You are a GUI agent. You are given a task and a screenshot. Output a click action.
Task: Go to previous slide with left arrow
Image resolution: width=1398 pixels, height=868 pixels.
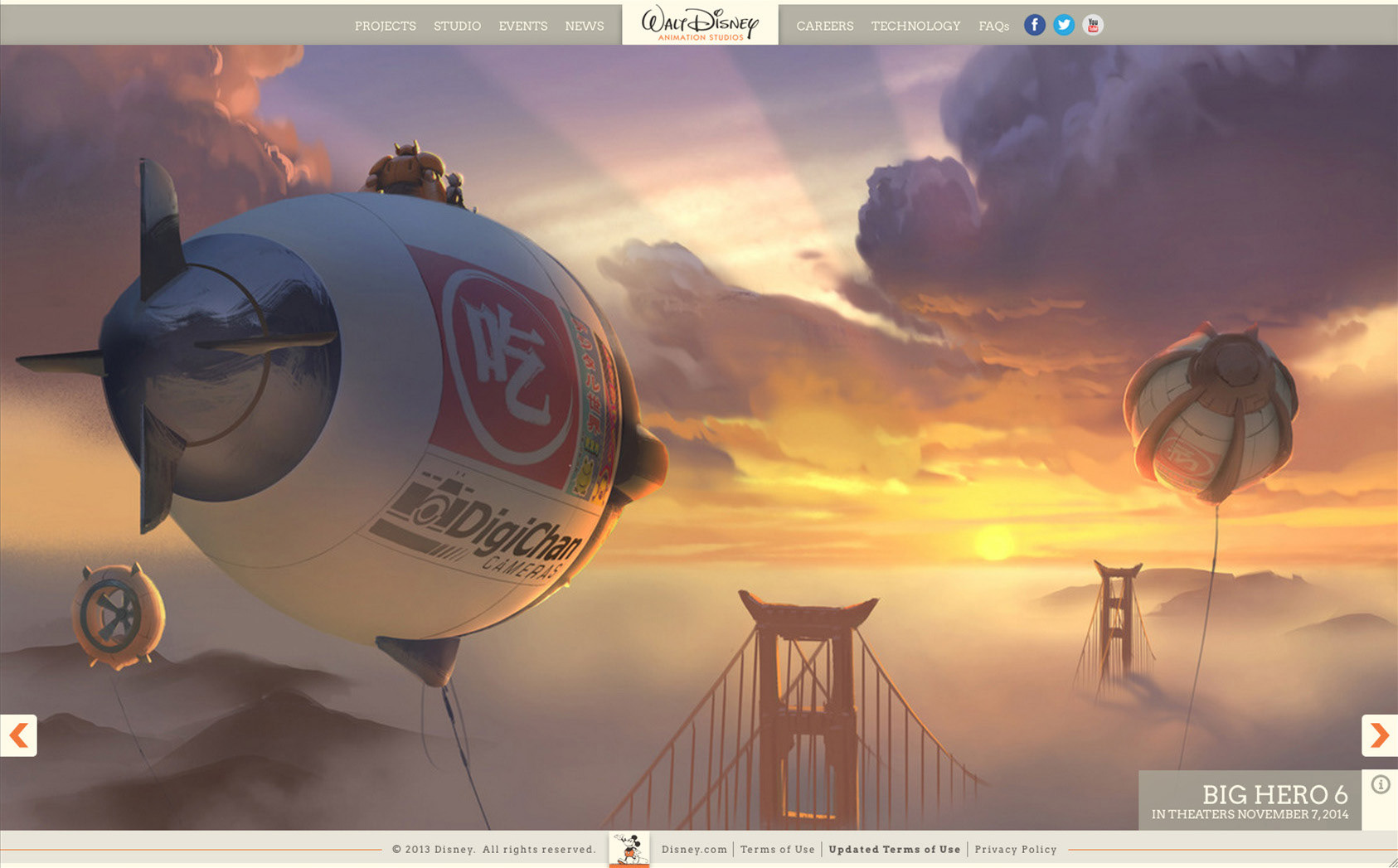tap(18, 735)
